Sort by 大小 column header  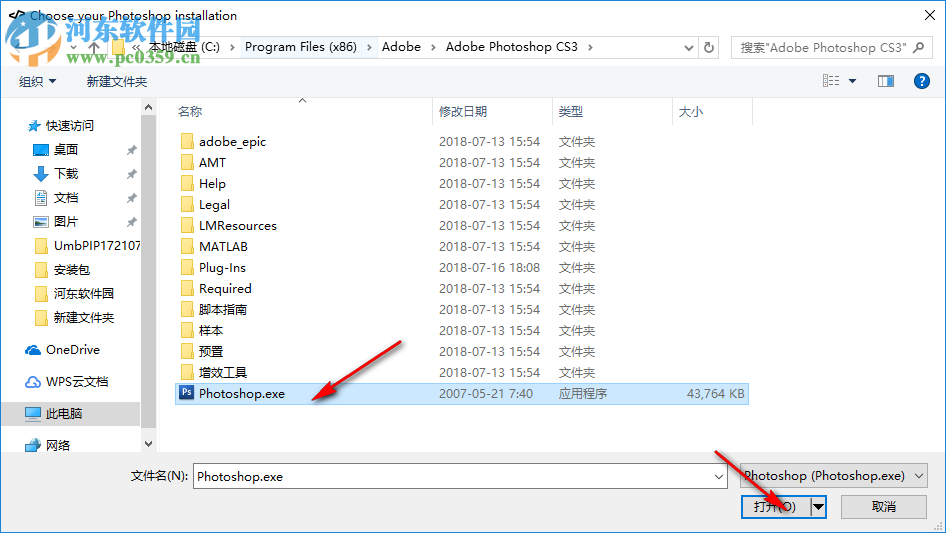point(691,112)
